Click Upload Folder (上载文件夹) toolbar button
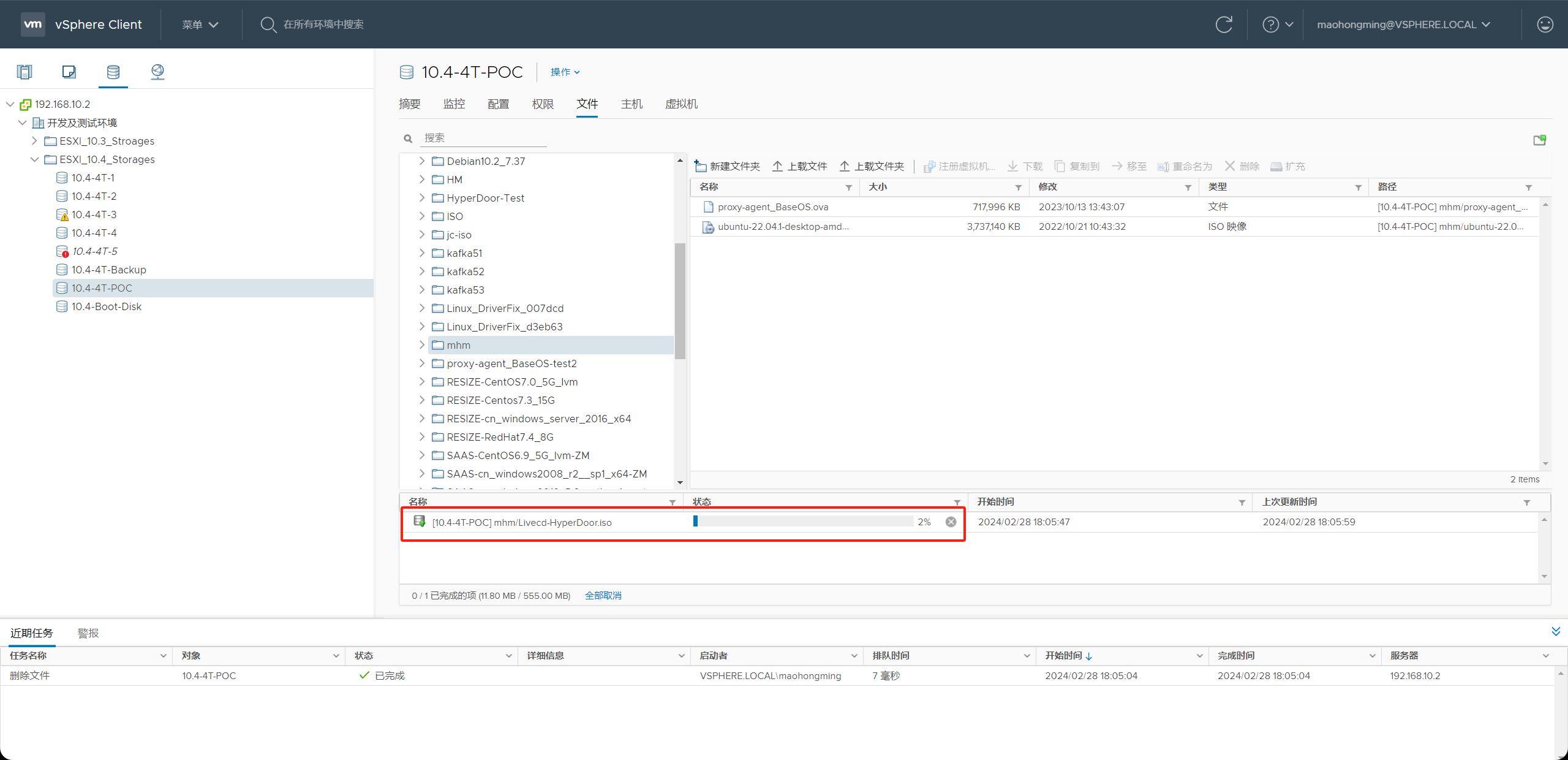Screen dimensions: 1568x760 coord(872,166)
